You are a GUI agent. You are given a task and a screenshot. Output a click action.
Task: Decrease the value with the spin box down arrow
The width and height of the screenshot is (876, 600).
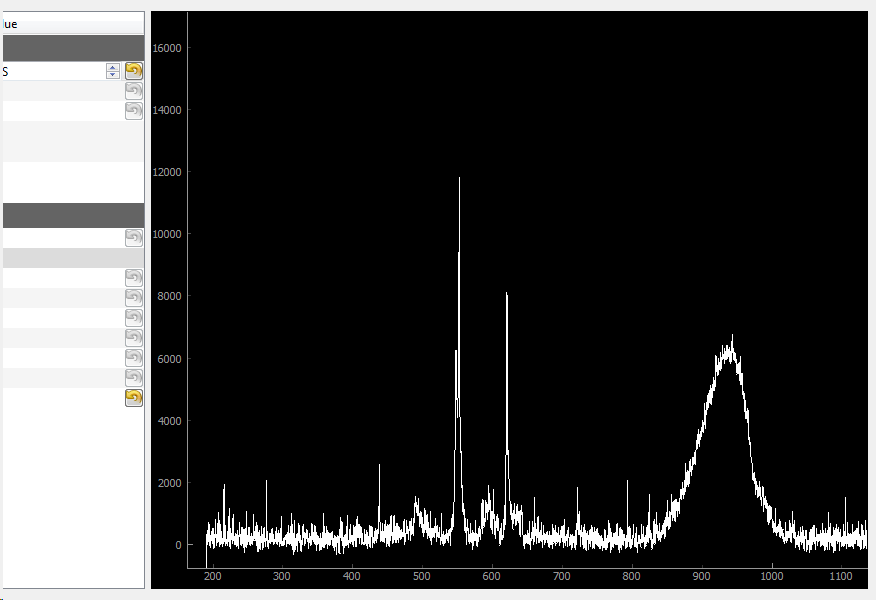(113, 75)
